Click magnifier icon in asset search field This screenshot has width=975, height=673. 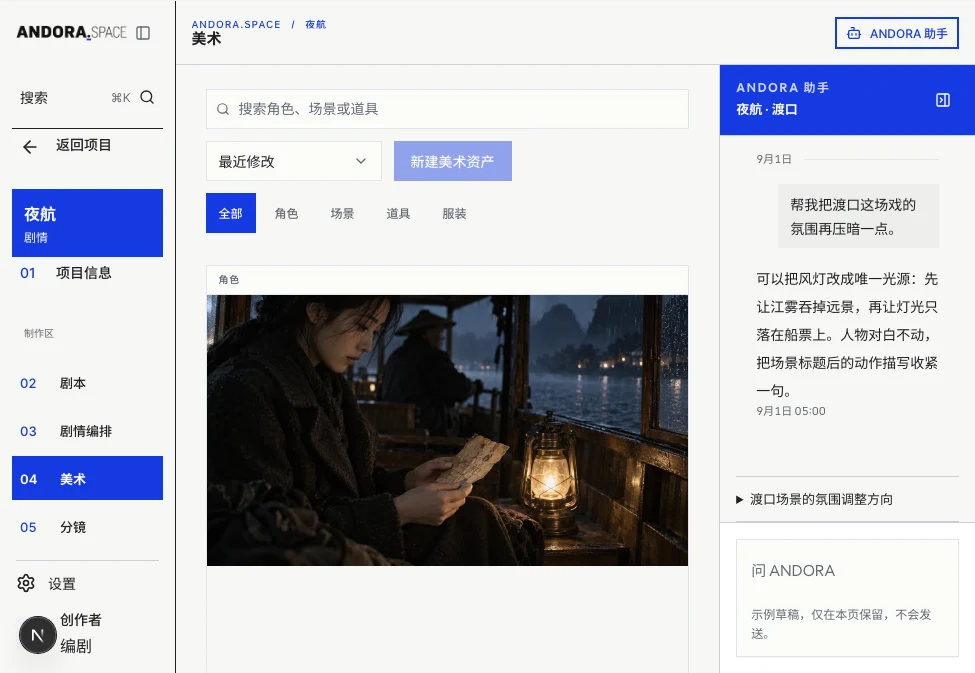[x=223, y=109]
